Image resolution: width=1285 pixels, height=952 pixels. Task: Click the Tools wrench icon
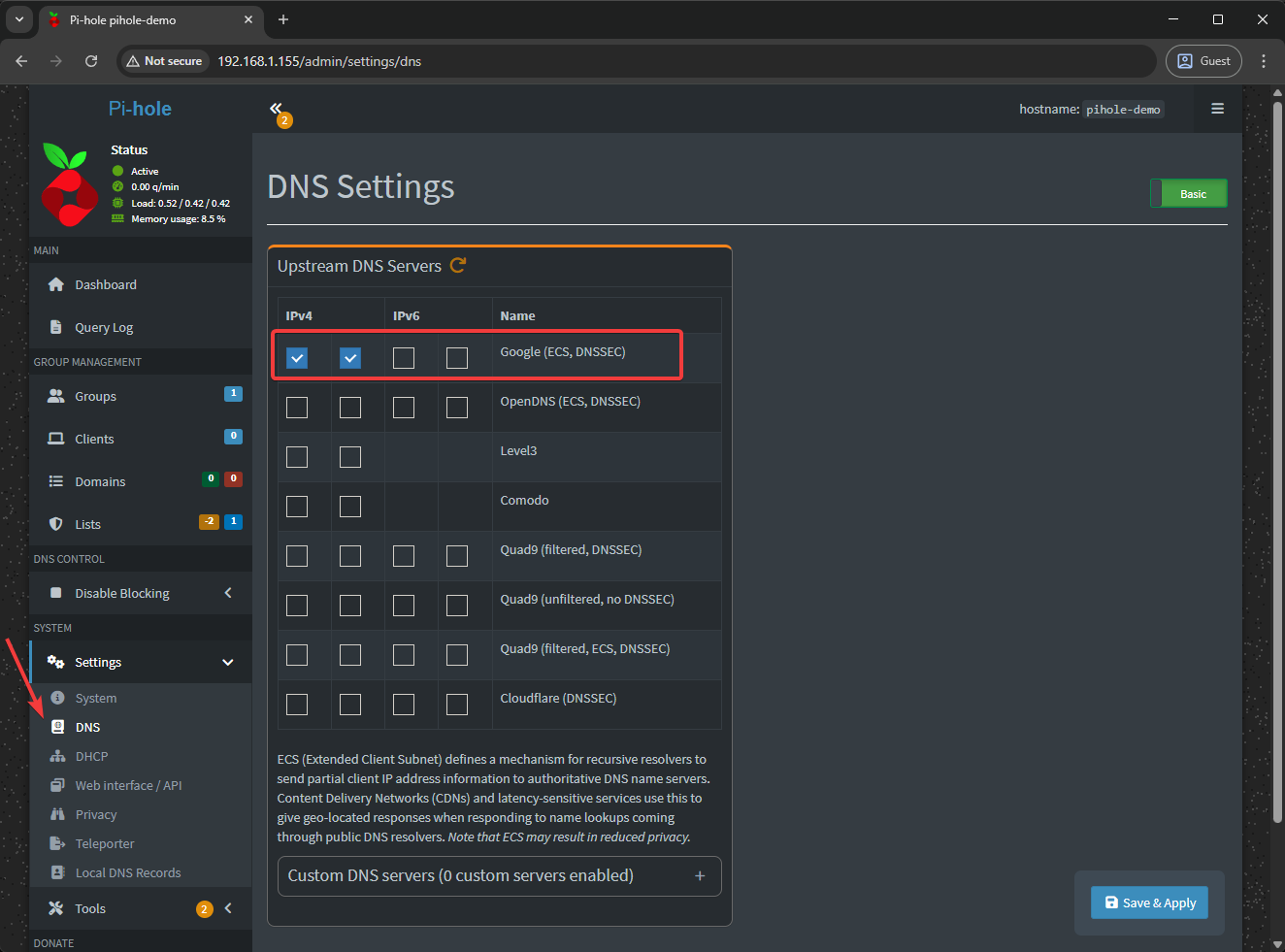[x=56, y=908]
